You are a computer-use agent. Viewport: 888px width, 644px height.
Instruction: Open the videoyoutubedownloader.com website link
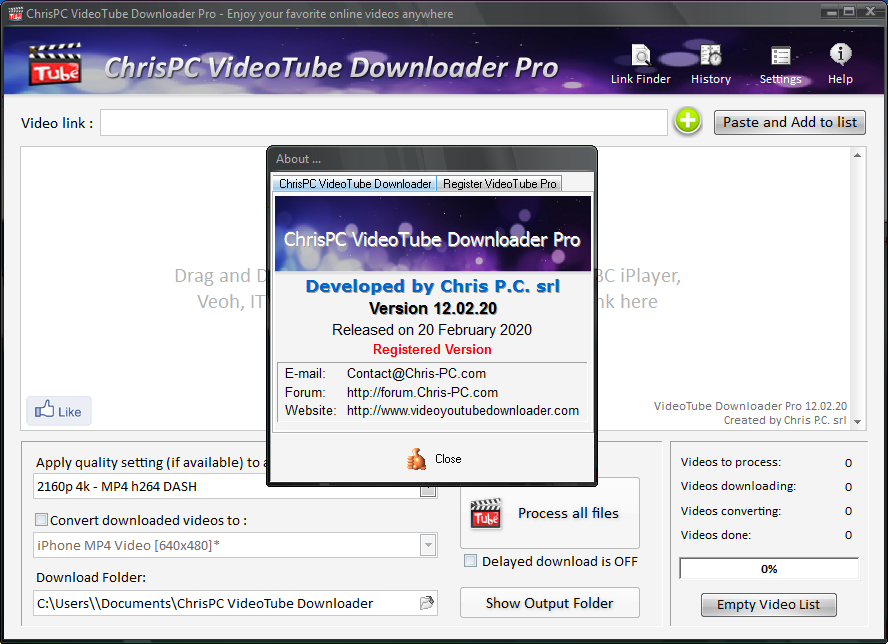(x=463, y=410)
